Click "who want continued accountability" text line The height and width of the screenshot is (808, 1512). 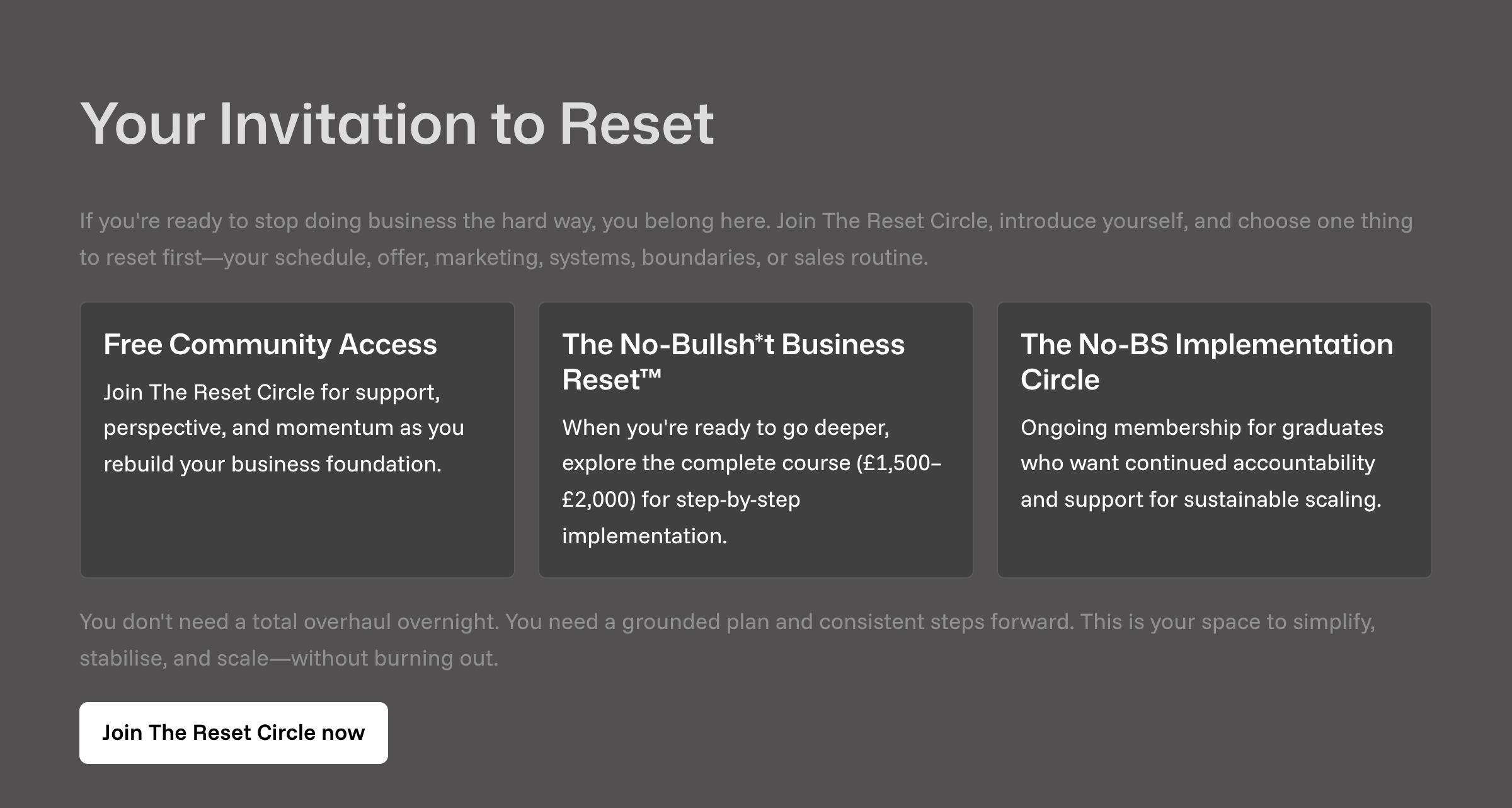pos(1197,463)
